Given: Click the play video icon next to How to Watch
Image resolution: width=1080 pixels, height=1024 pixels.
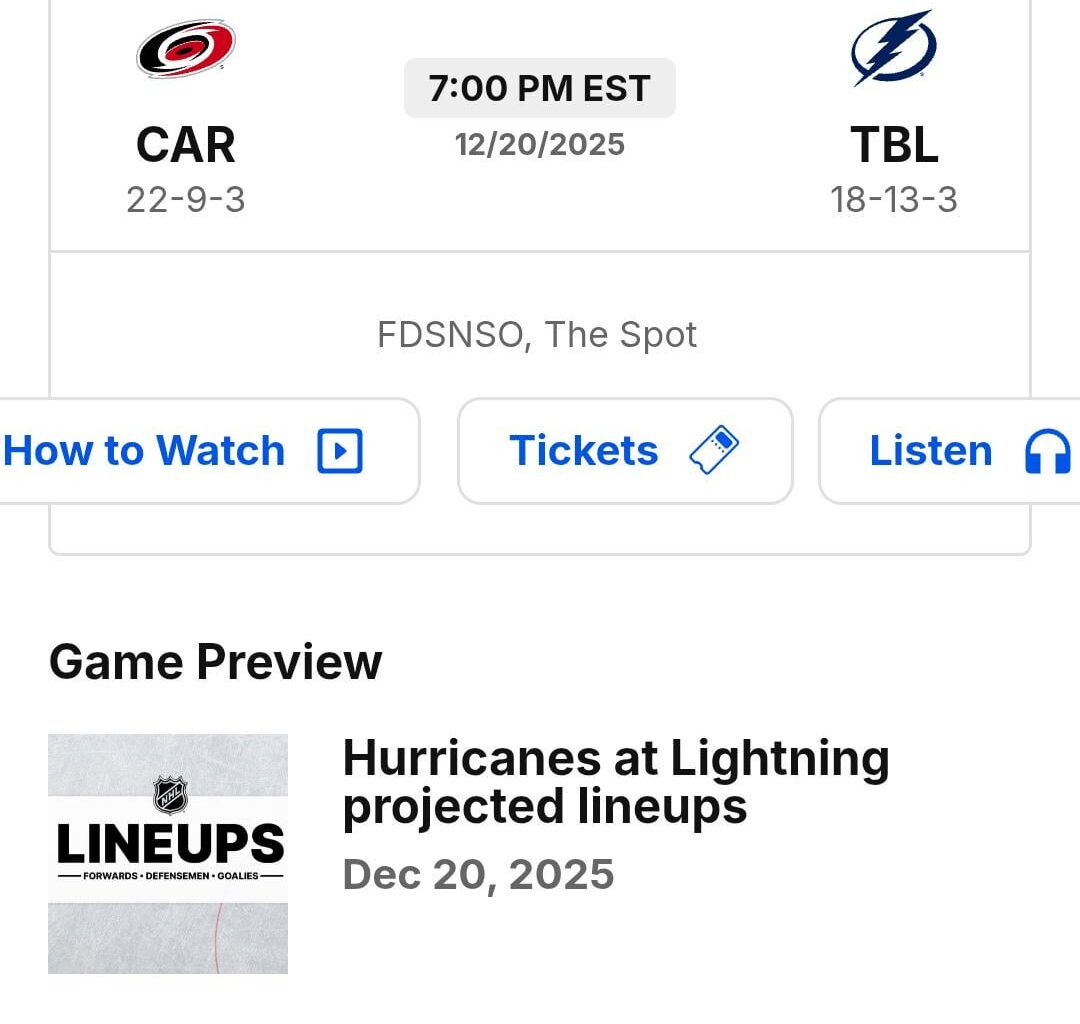Looking at the screenshot, I should 341,451.
